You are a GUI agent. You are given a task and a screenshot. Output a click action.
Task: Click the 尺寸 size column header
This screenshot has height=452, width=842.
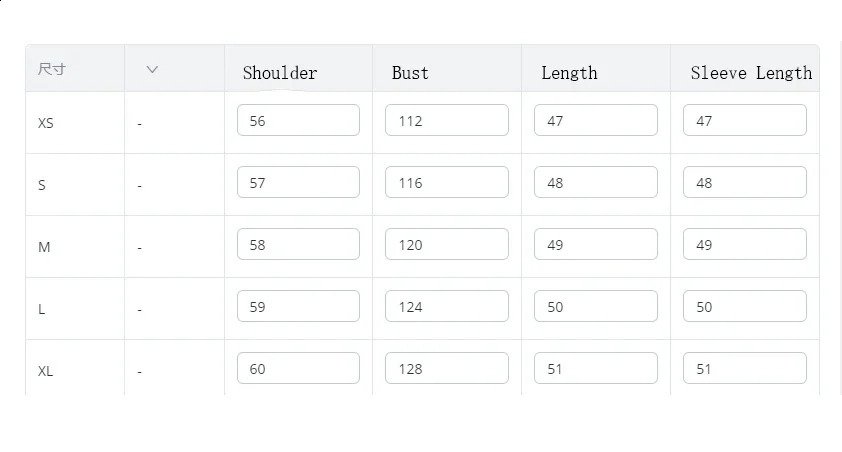[x=52, y=69]
